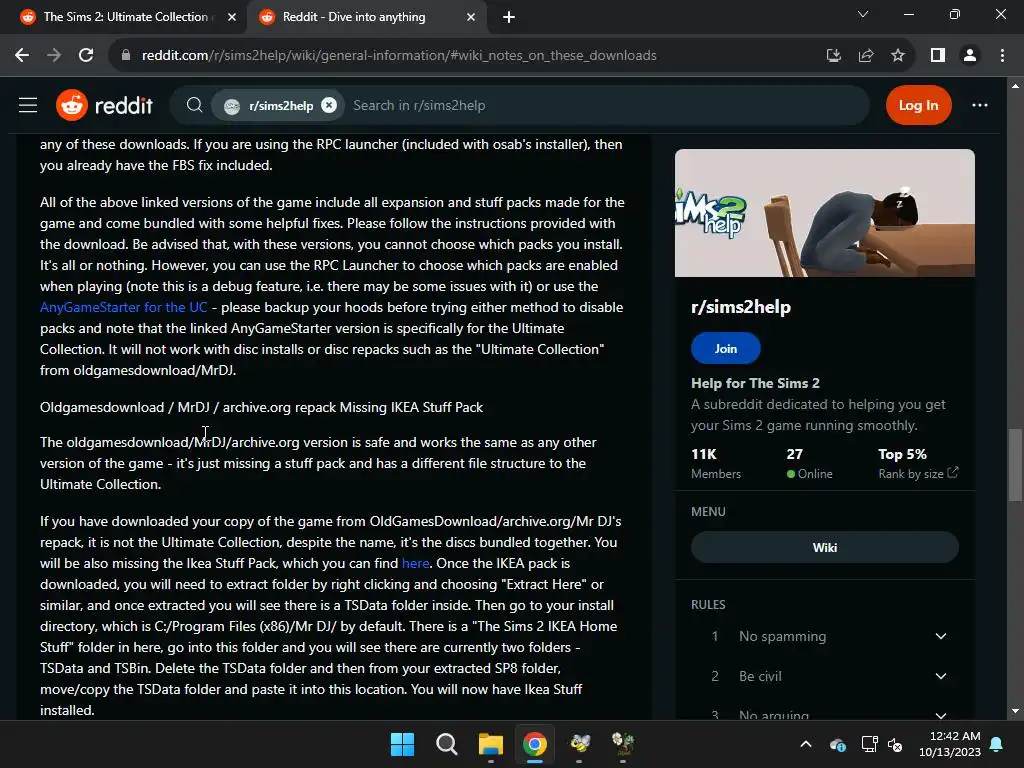Close Reddit Dive into anything tab
Screen dimensions: 1024x768
tap(471, 17)
